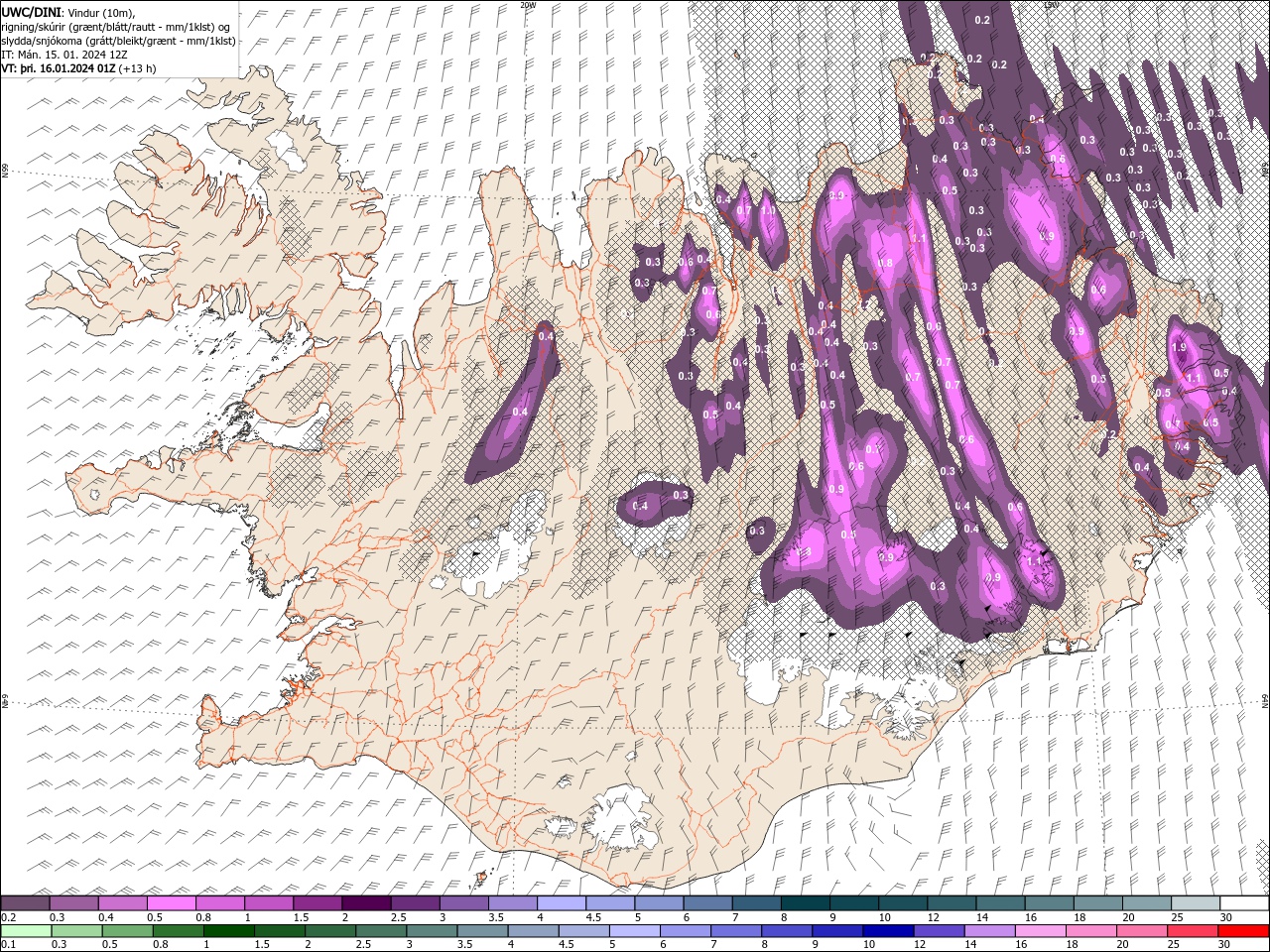Select the hot pink 20–25 rain legend swatch

[1143, 930]
